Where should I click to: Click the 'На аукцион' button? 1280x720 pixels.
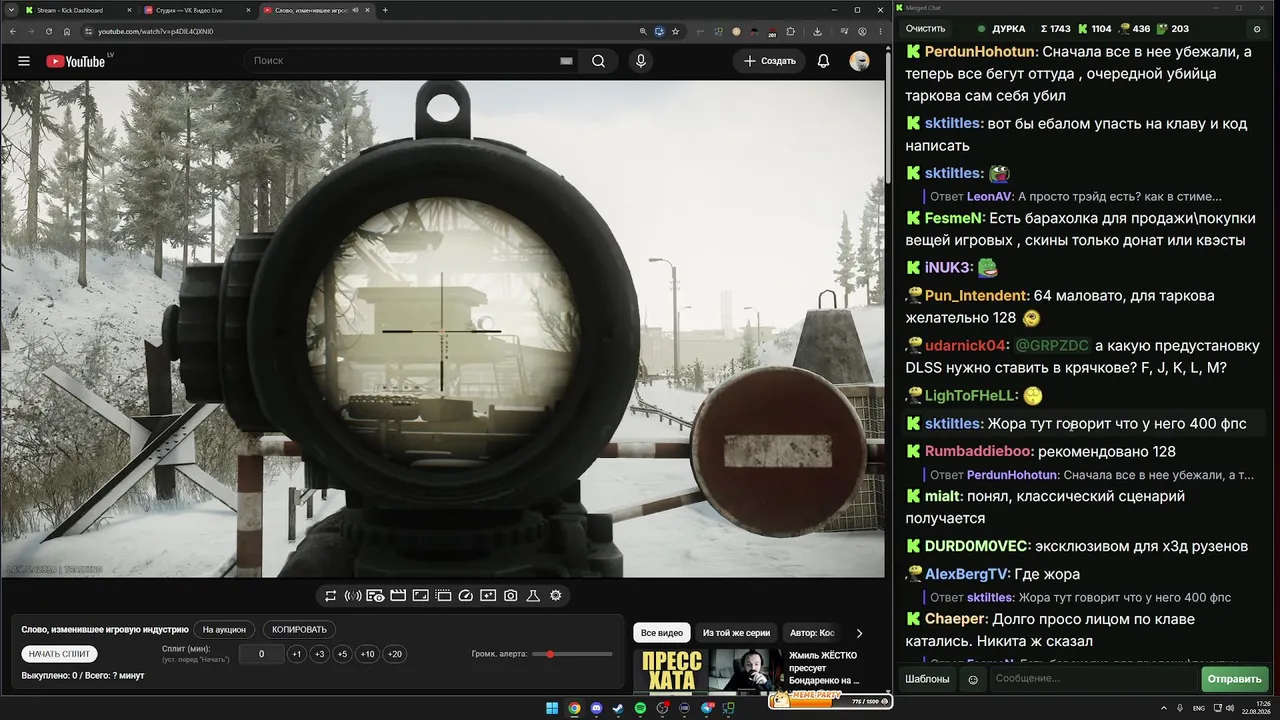(224, 630)
